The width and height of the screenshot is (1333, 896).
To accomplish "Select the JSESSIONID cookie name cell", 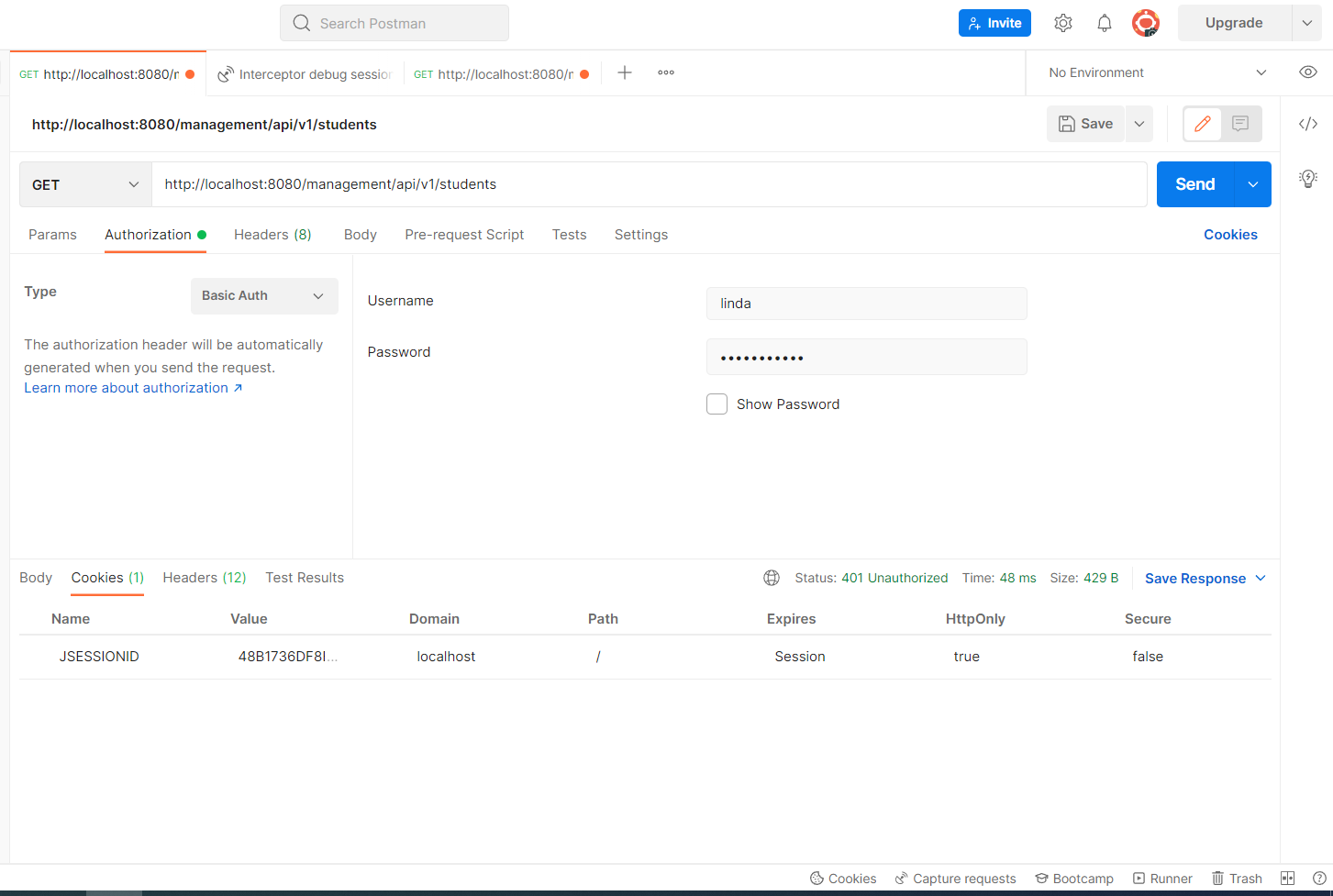I will click(x=99, y=657).
